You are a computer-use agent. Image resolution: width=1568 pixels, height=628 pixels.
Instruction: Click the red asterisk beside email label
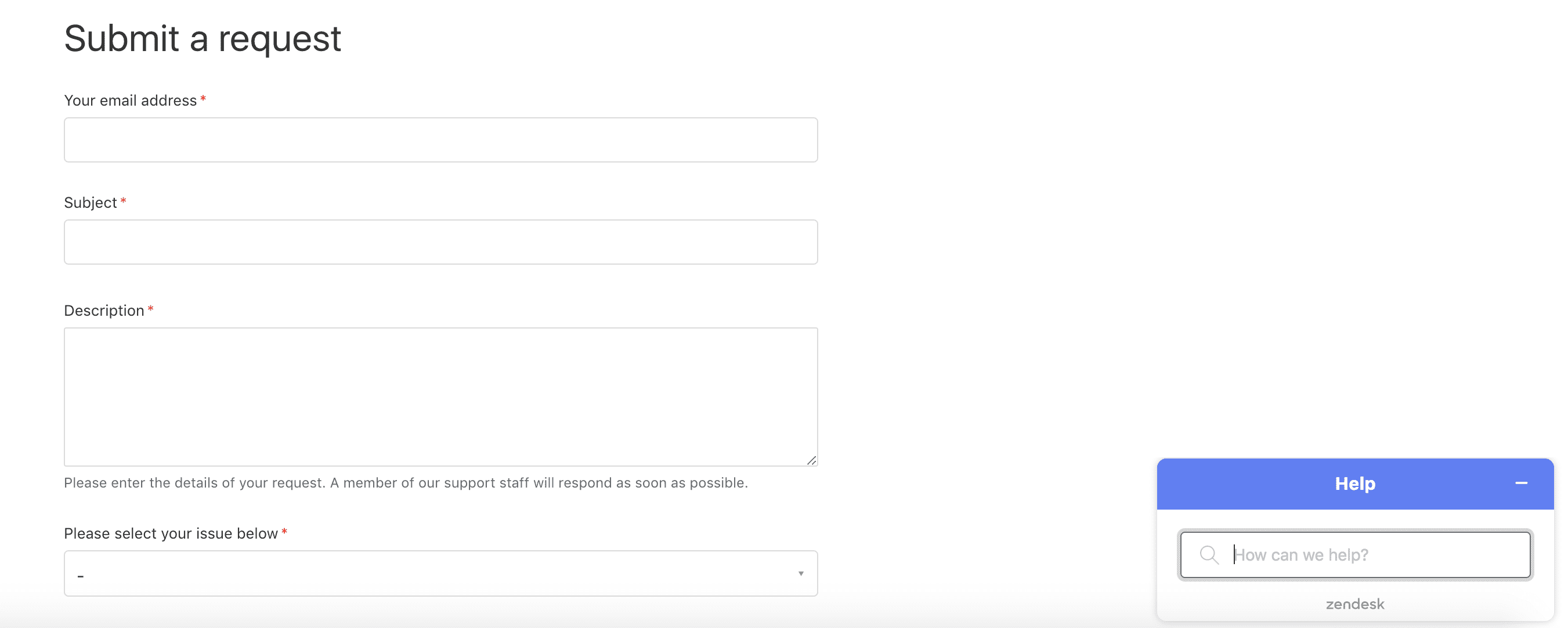click(203, 99)
